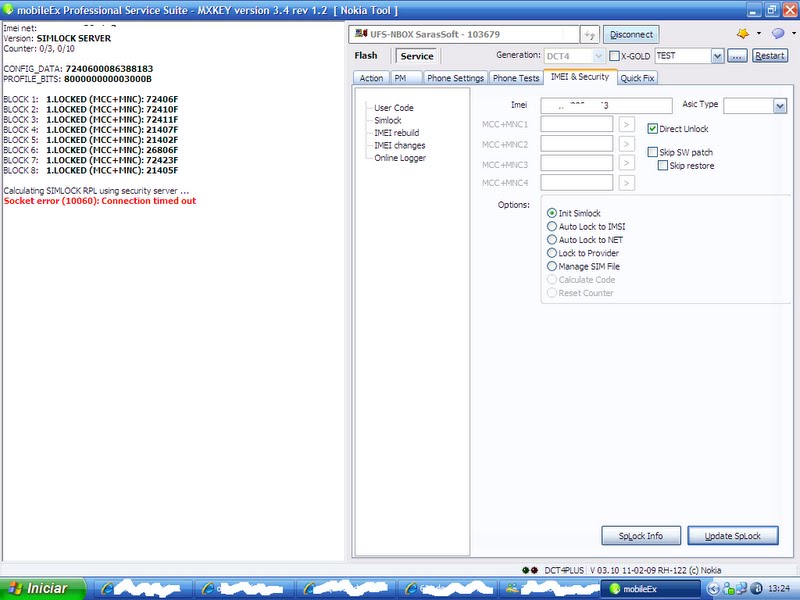Click the network tray icon

[x=741, y=589]
